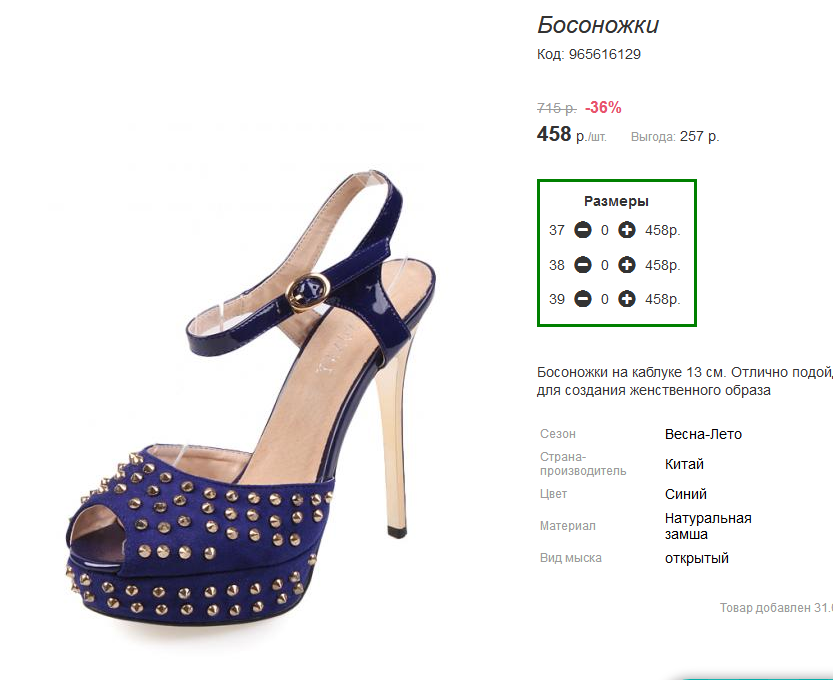The image size is (833, 680).
Task: Decrease quantity for size 37
Action: [x=583, y=230]
